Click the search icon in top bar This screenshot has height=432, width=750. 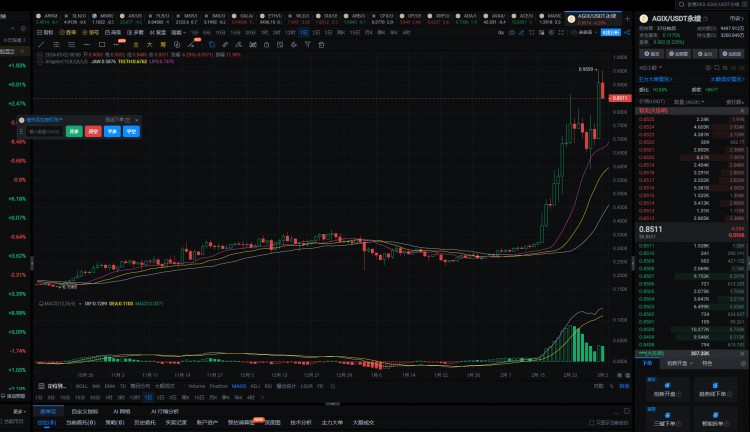682,4
